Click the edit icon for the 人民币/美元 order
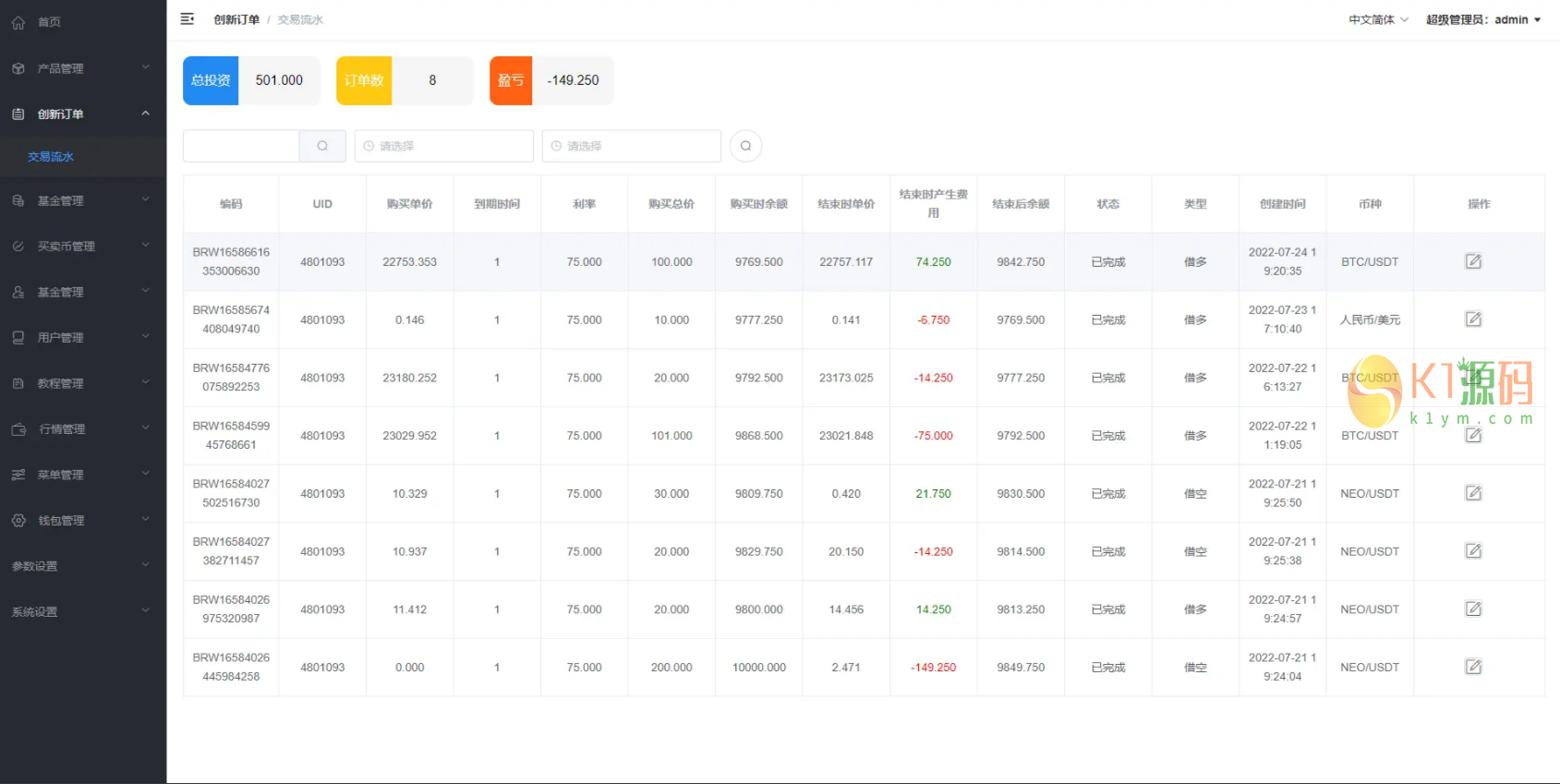Screen dimensions: 1560x784 (1473, 320)
